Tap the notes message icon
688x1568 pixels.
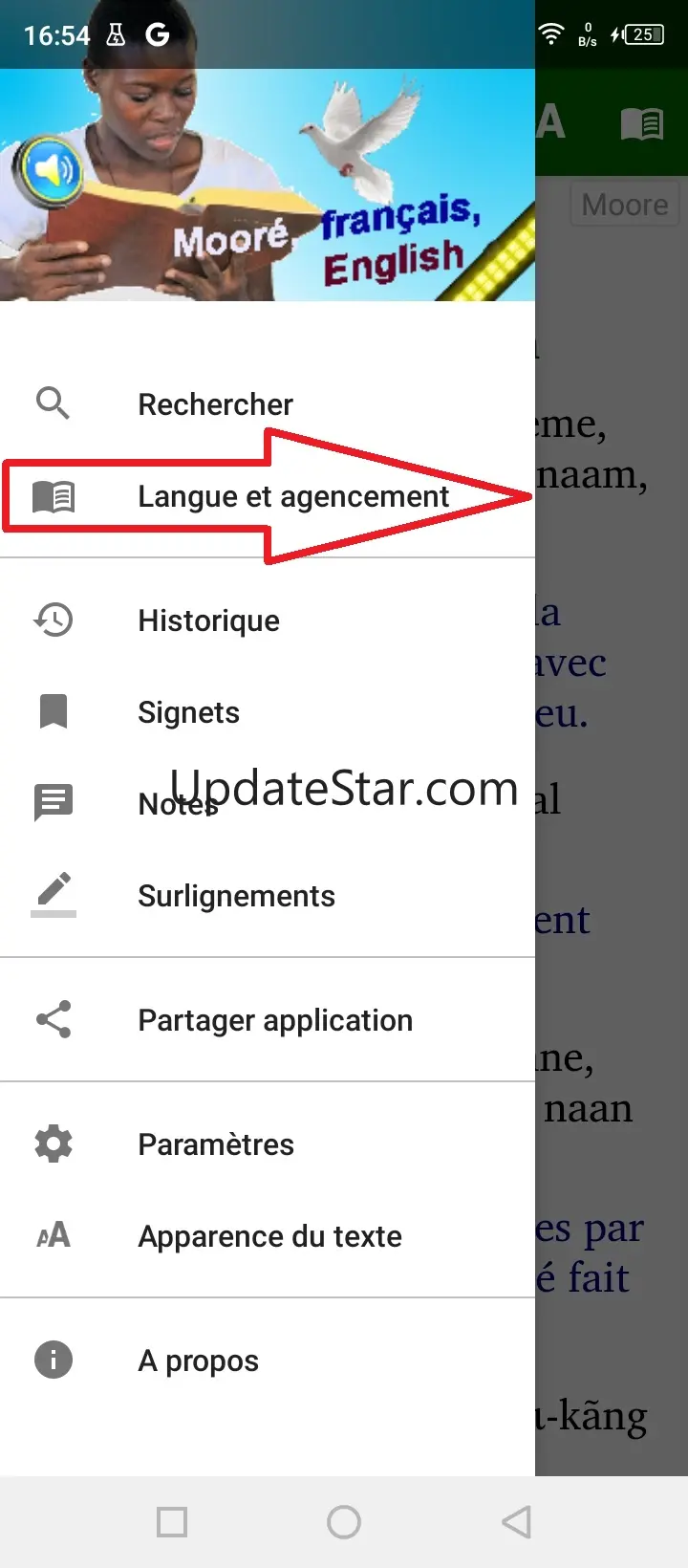tap(54, 803)
